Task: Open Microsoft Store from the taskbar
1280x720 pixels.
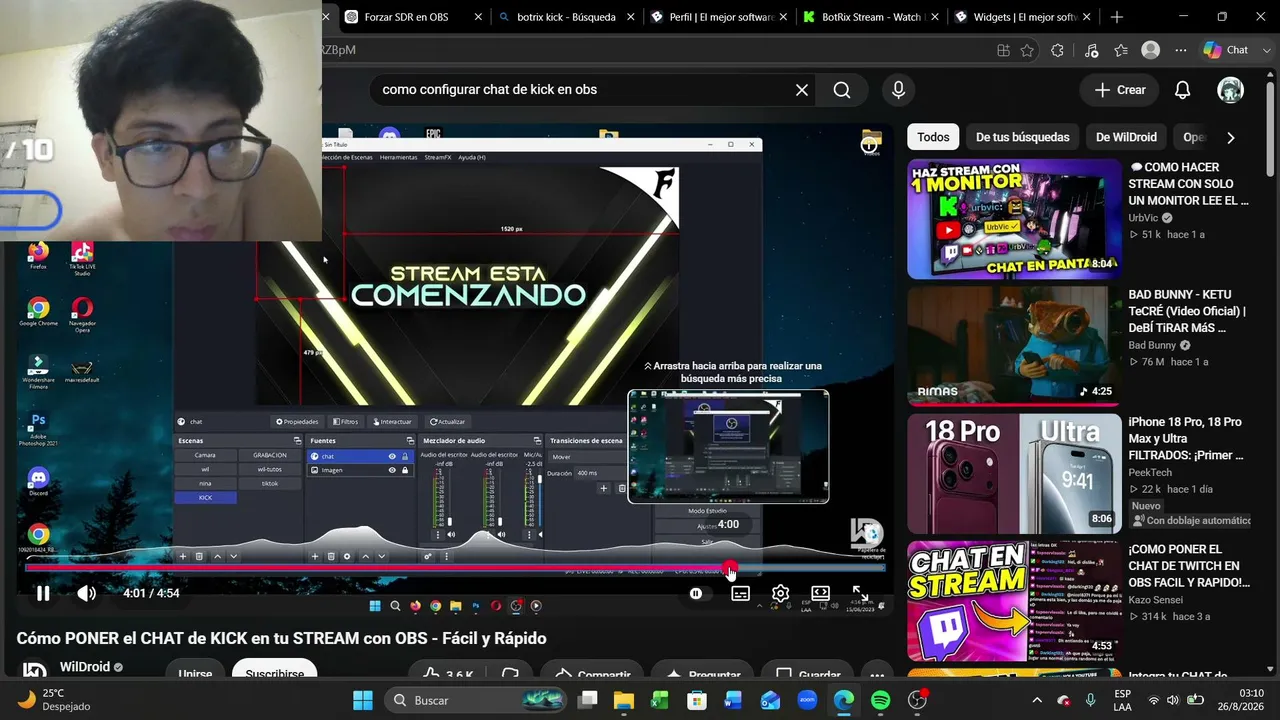Action: click(x=697, y=700)
